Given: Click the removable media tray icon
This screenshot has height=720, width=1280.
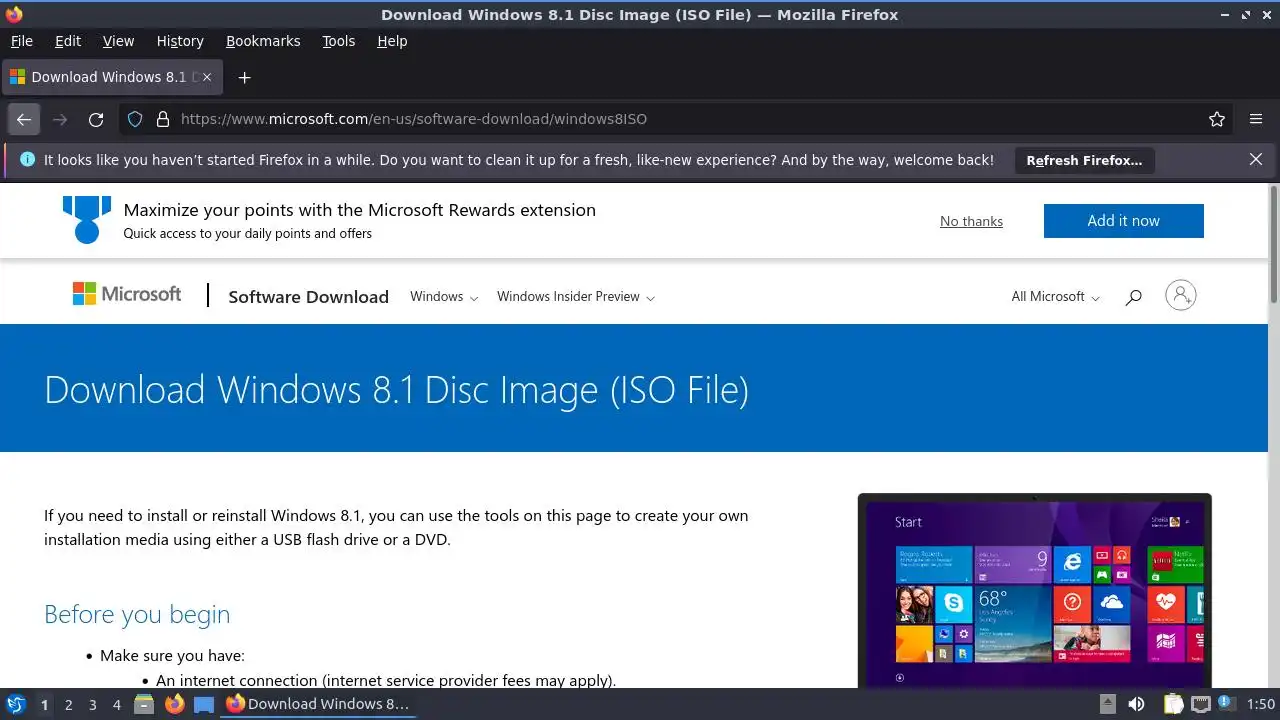Looking at the screenshot, I should (x=1107, y=704).
